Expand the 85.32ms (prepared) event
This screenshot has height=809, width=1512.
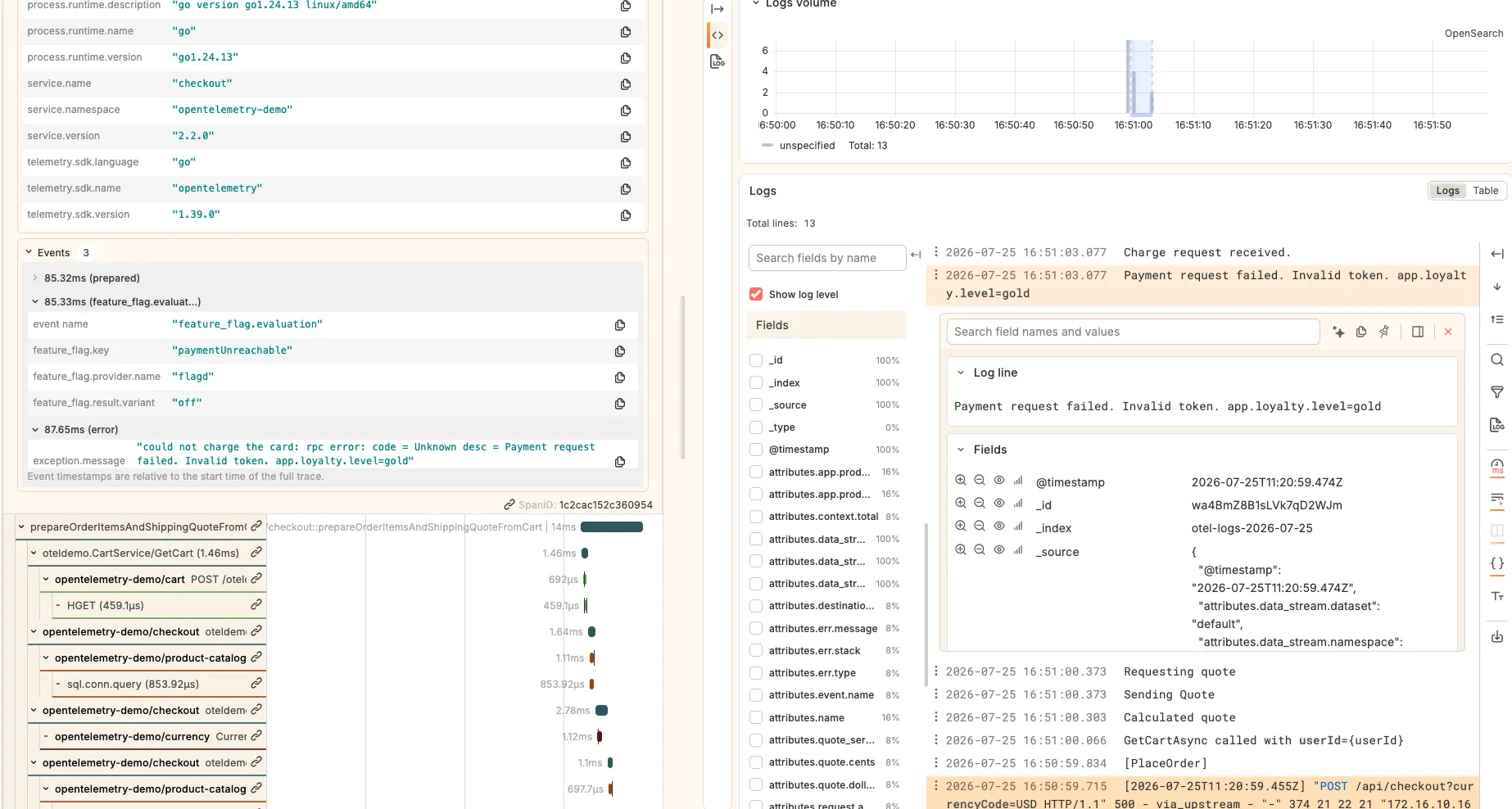(x=35, y=278)
